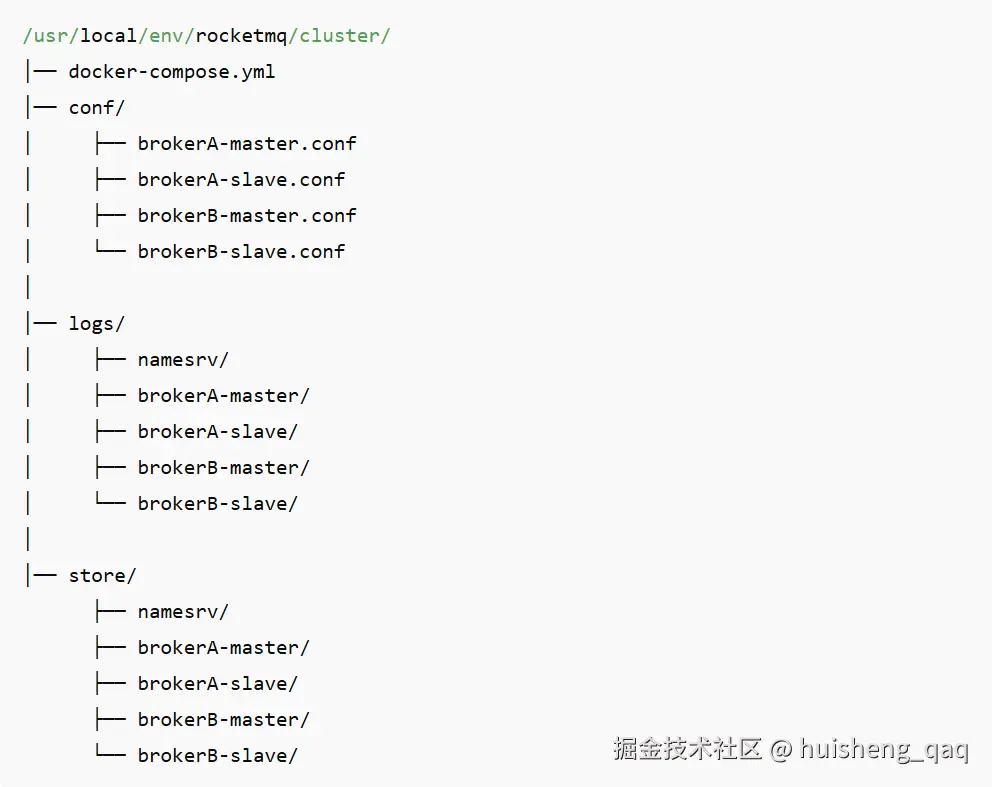The width and height of the screenshot is (992, 787).
Task: Click the logs/ directory entry
Action: point(96,324)
